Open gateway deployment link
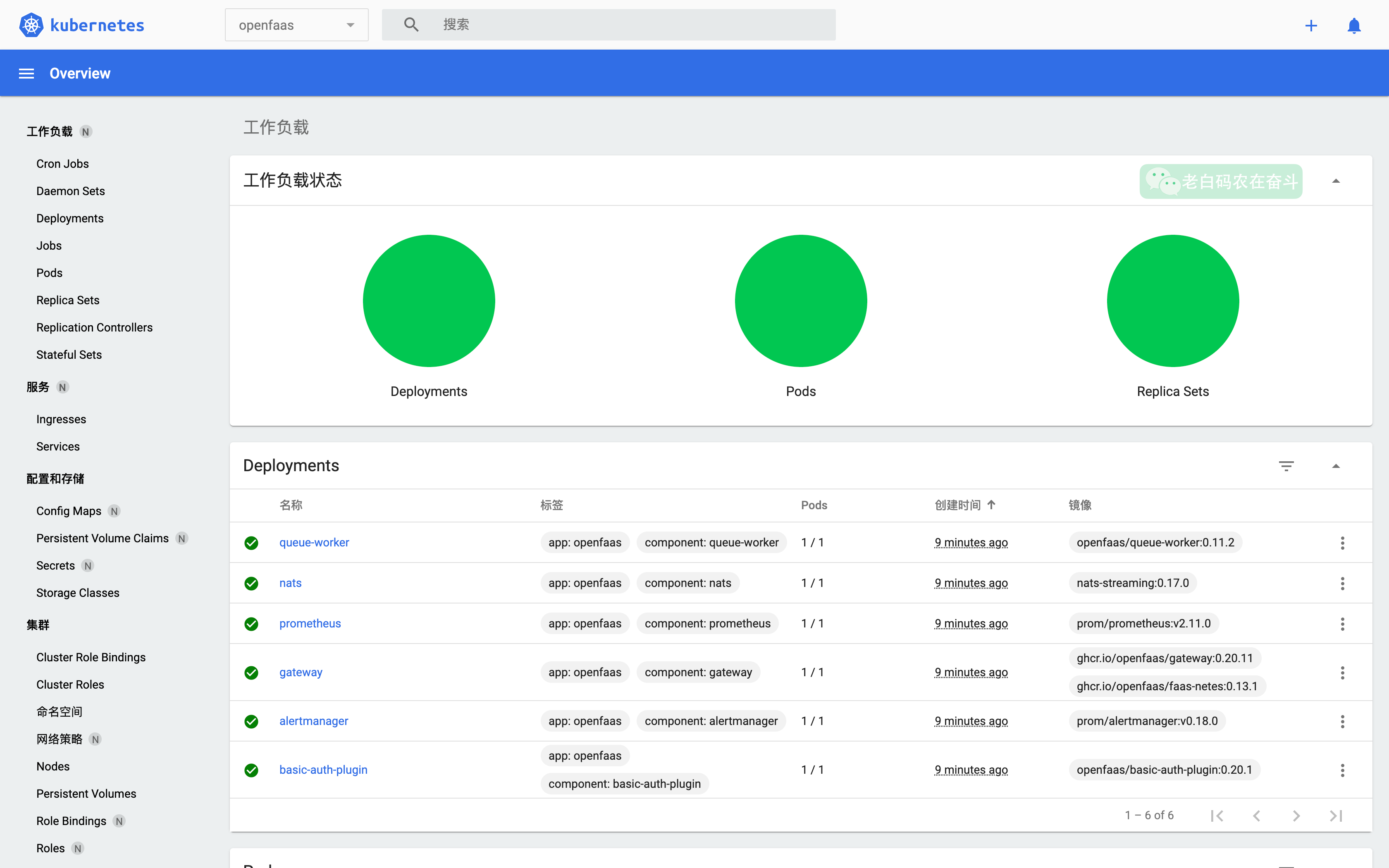The image size is (1389, 868). (301, 672)
